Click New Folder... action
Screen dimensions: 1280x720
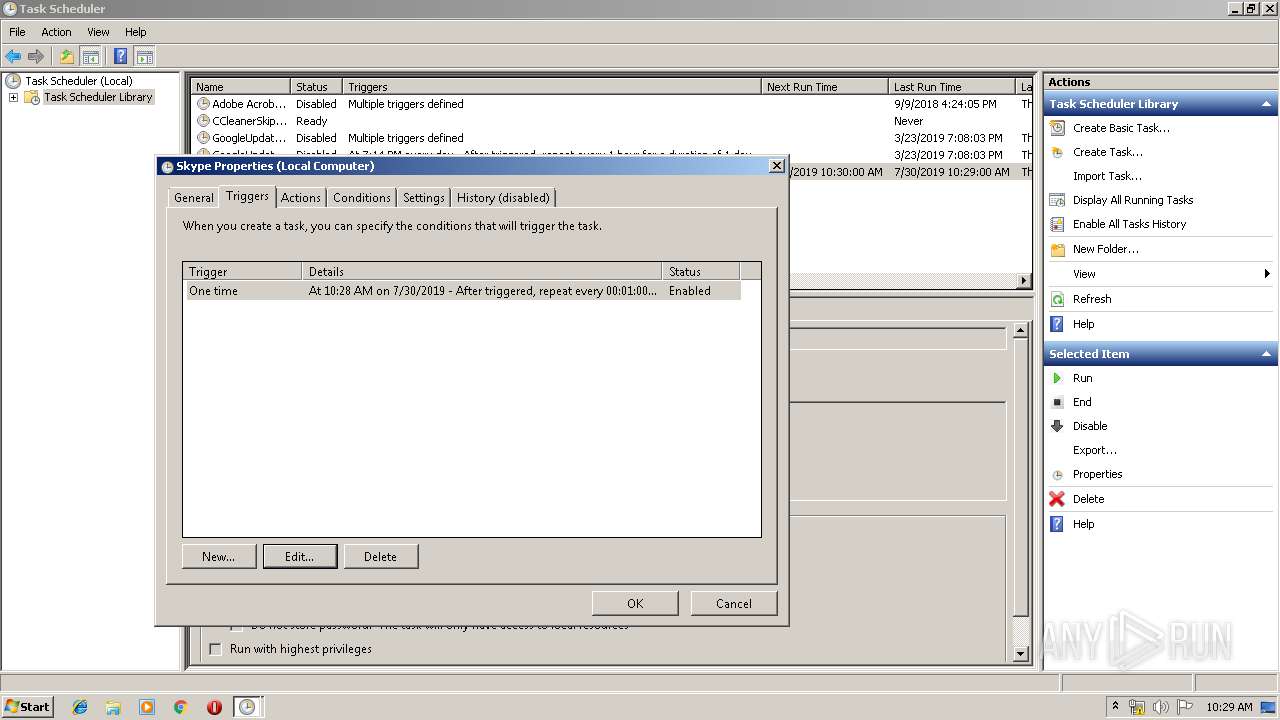coord(1106,249)
